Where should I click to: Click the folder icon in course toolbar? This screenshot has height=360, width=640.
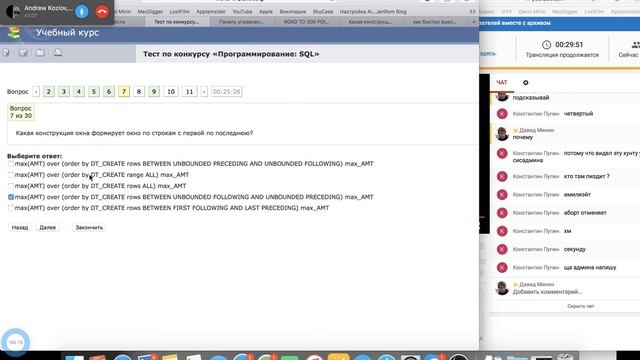[40, 53]
